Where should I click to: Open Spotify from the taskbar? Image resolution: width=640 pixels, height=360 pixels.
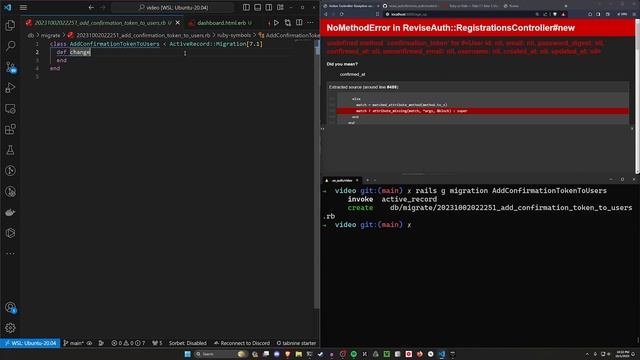click(x=353, y=354)
